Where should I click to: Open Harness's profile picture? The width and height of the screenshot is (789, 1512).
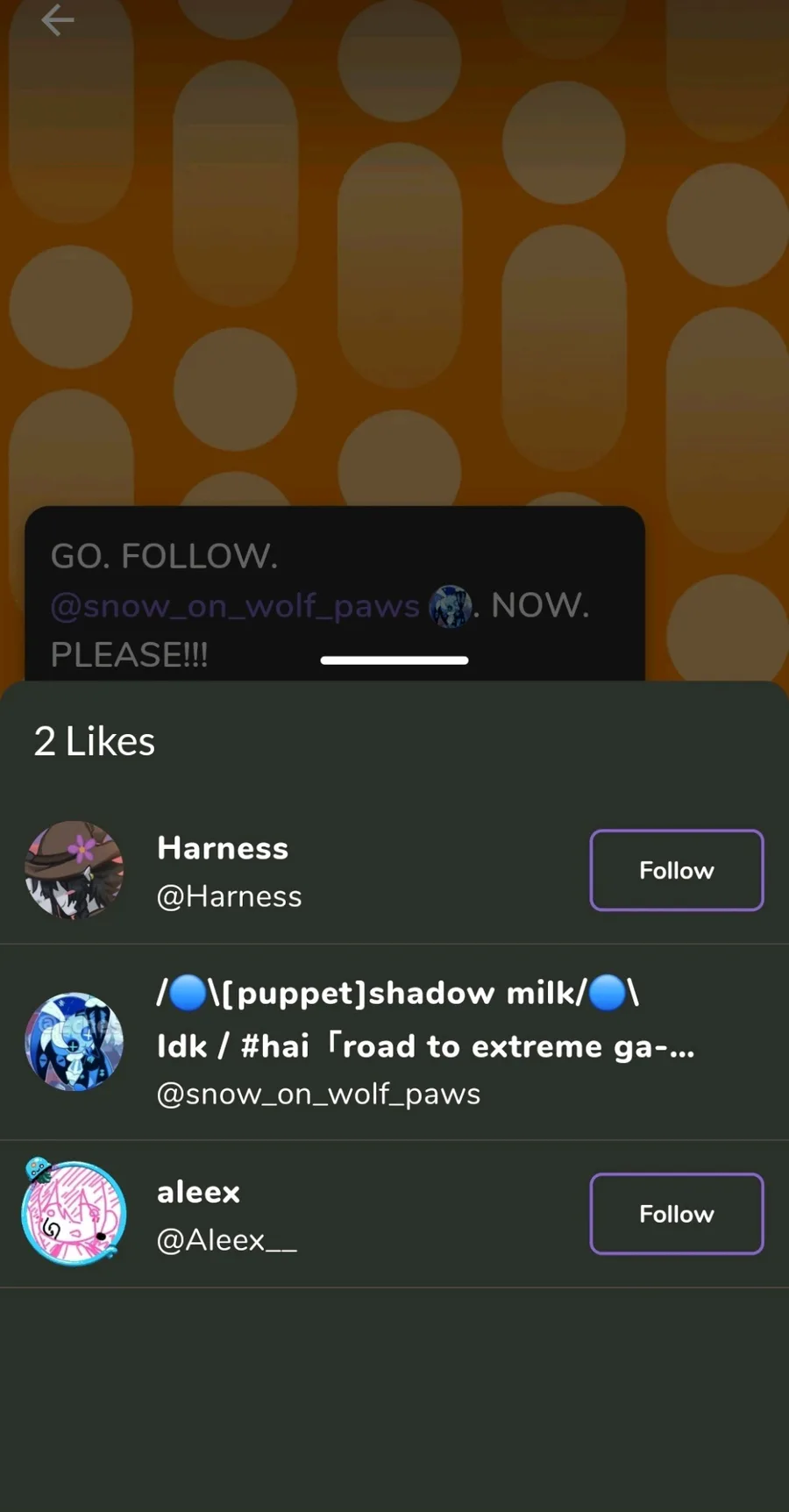(75, 870)
